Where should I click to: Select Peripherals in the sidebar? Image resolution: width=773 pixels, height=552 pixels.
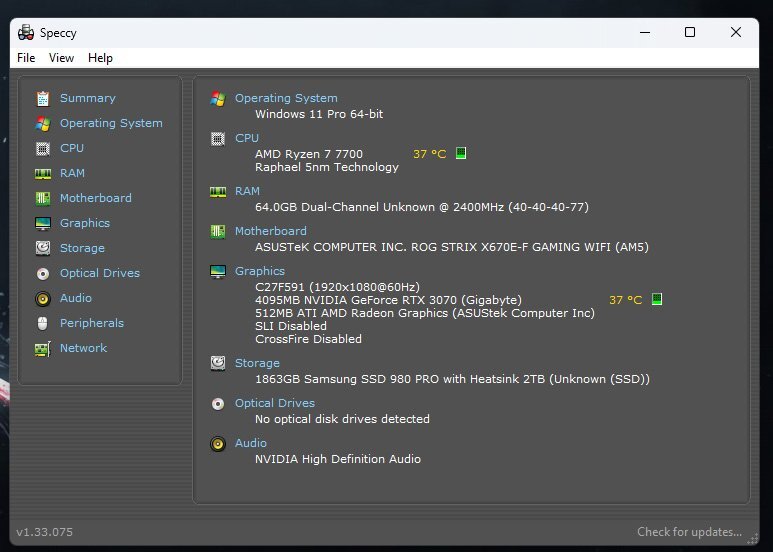click(92, 323)
